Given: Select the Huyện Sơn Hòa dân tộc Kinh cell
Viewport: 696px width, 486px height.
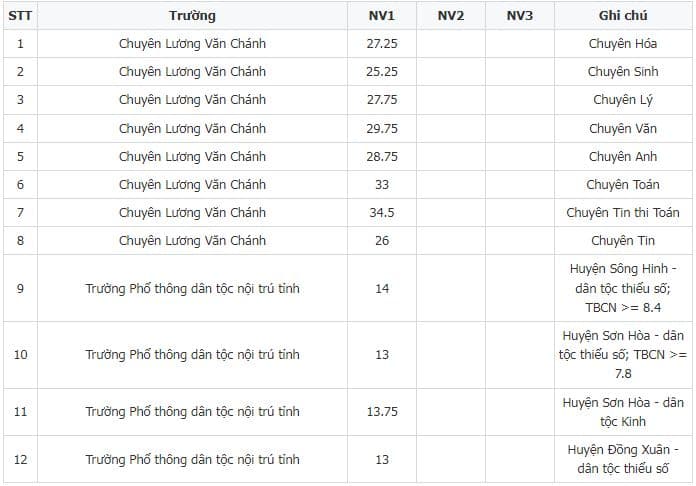Looking at the screenshot, I should pyautogui.click(x=622, y=412).
